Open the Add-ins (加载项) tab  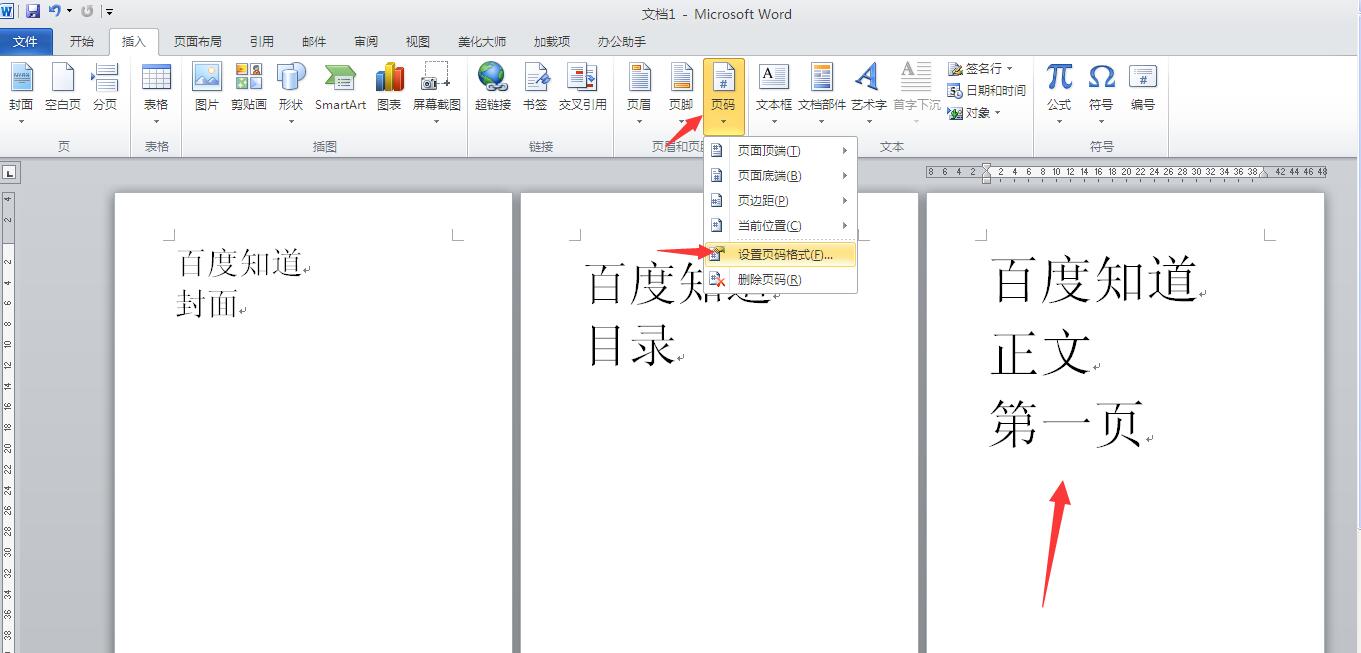pyautogui.click(x=552, y=42)
